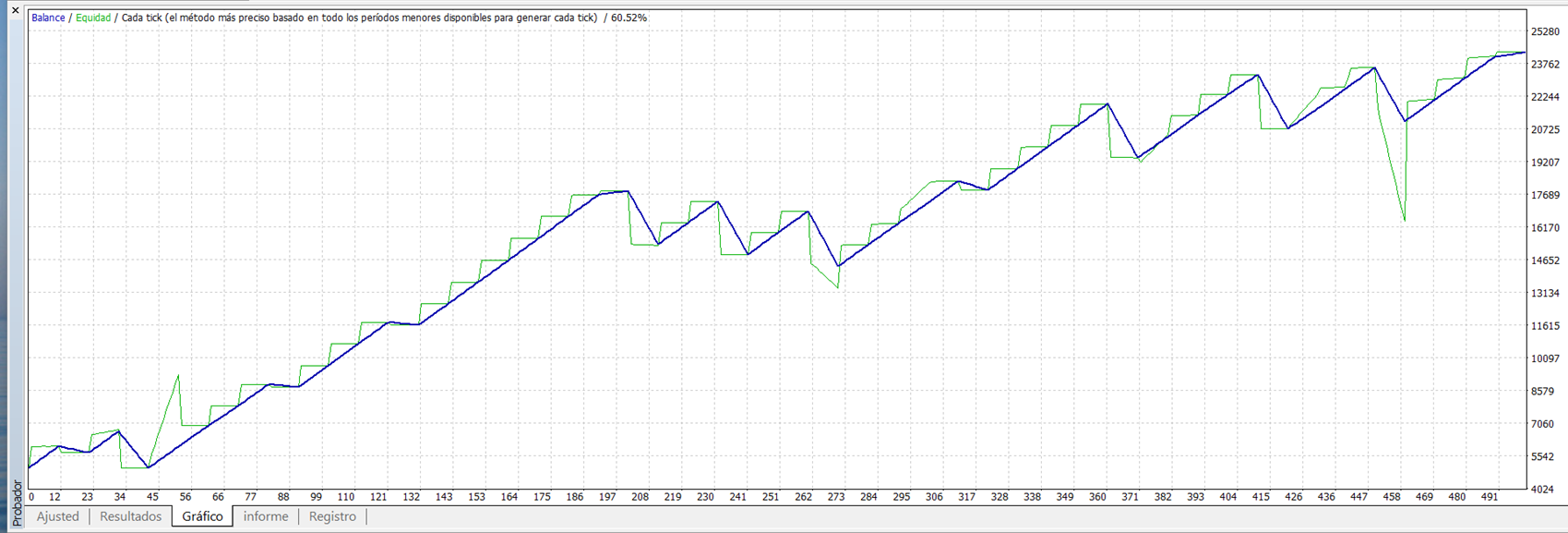Click the vertical Probador panel label
The image size is (1568, 533).
click(16, 502)
